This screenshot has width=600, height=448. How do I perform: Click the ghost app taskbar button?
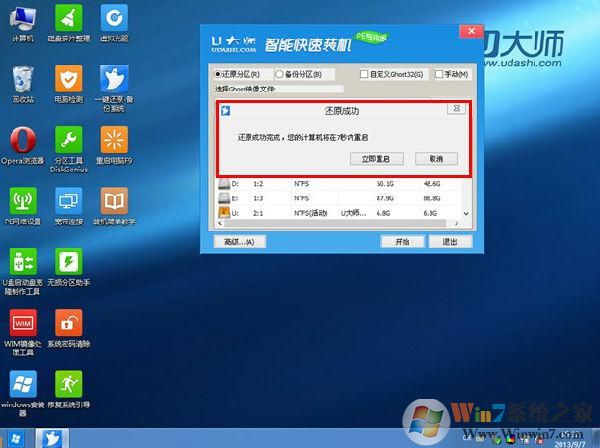click(x=52, y=438)
